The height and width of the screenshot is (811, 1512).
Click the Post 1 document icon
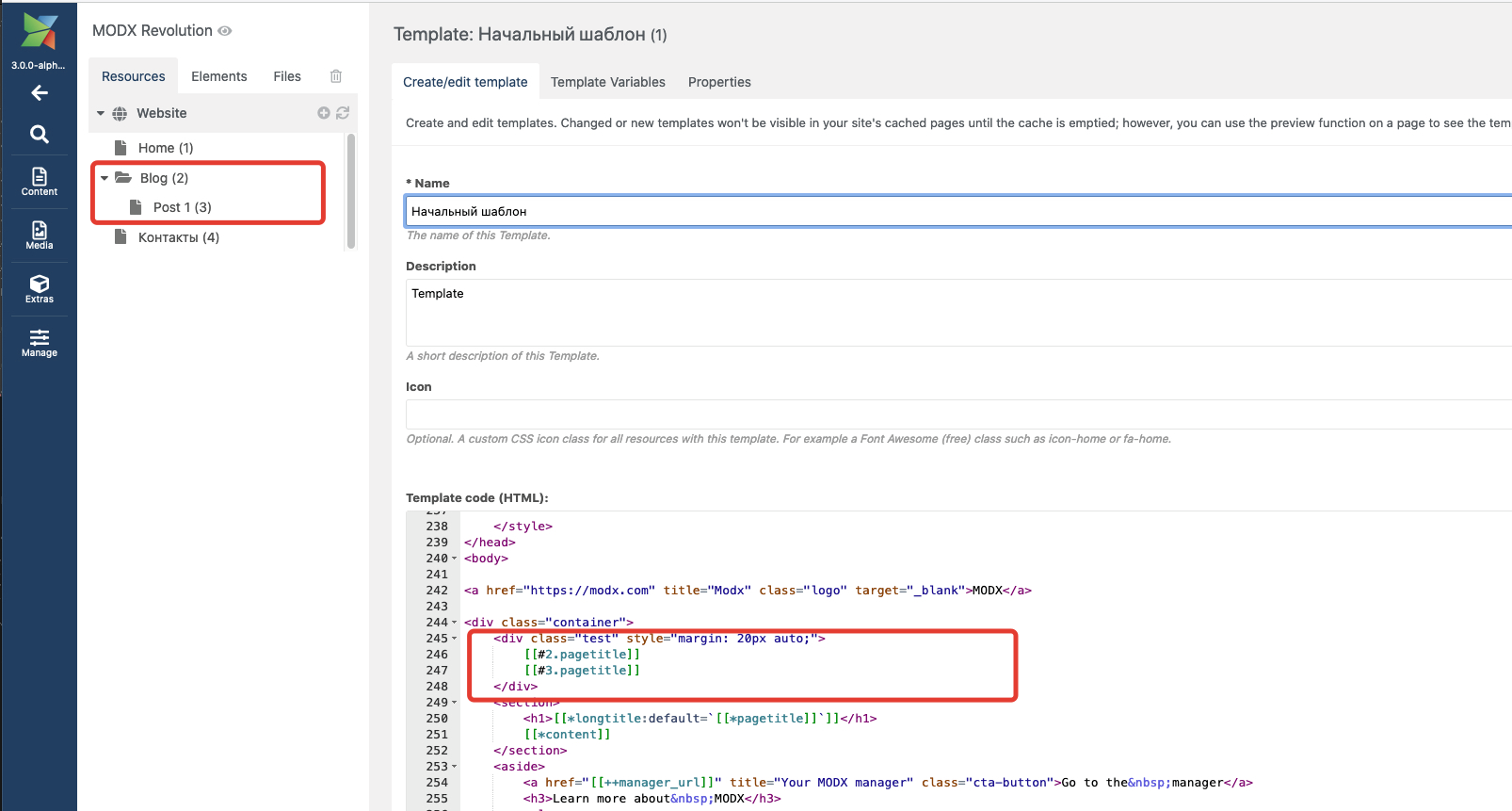point(136,207)
